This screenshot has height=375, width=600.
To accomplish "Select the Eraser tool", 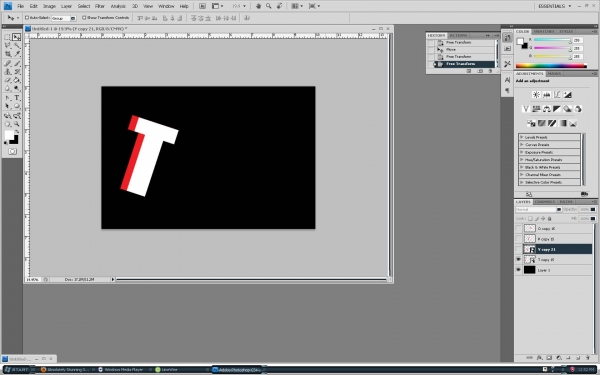I will click(7, 80).
